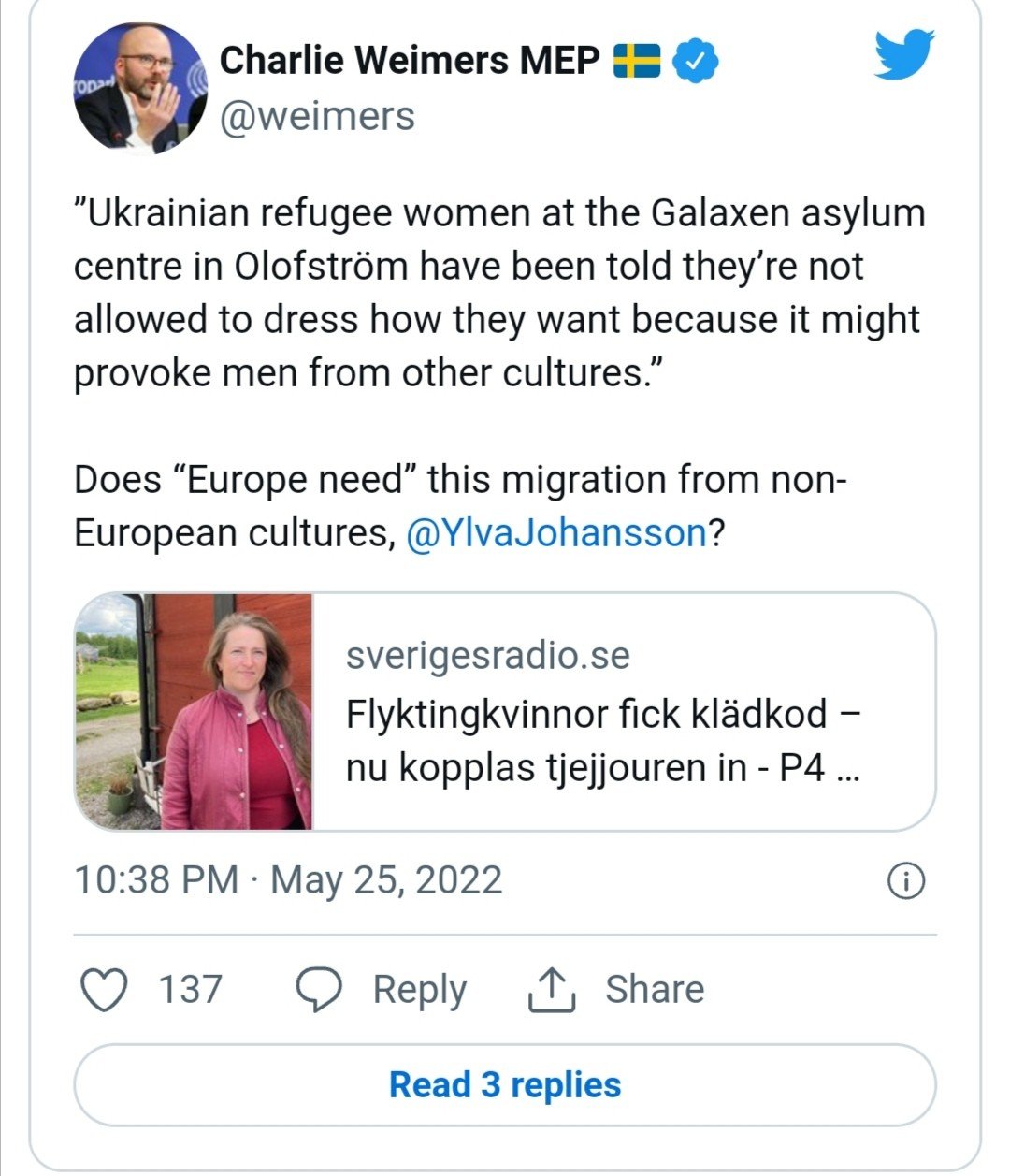Open the tweet info circle icon
The height and width of the screenshot is (1176, 1010).
905,881
